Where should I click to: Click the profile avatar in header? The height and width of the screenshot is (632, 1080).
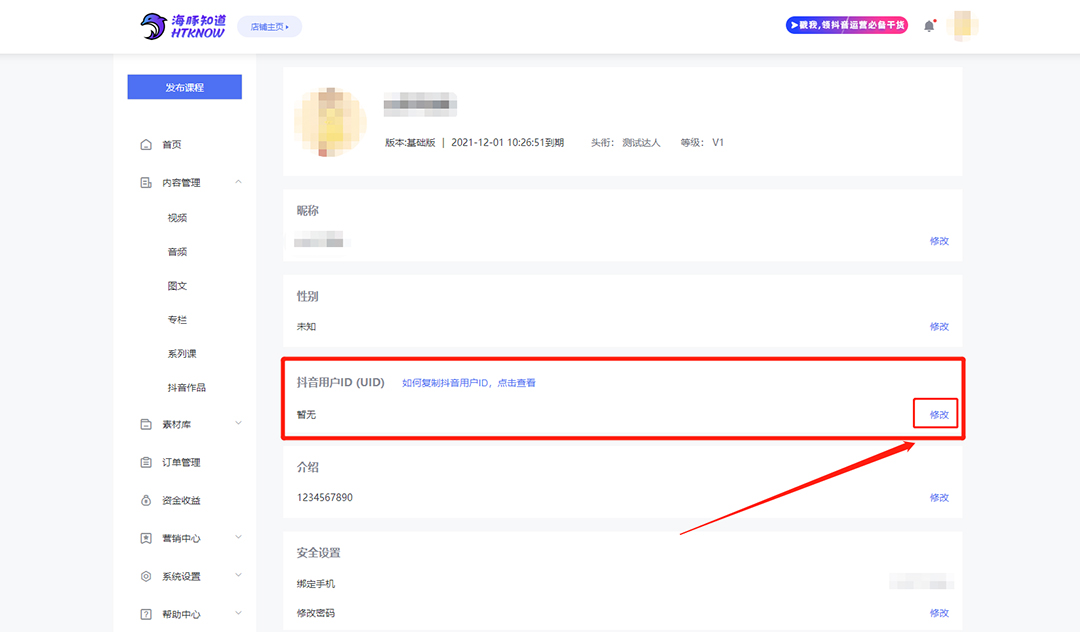click(962, 26)
